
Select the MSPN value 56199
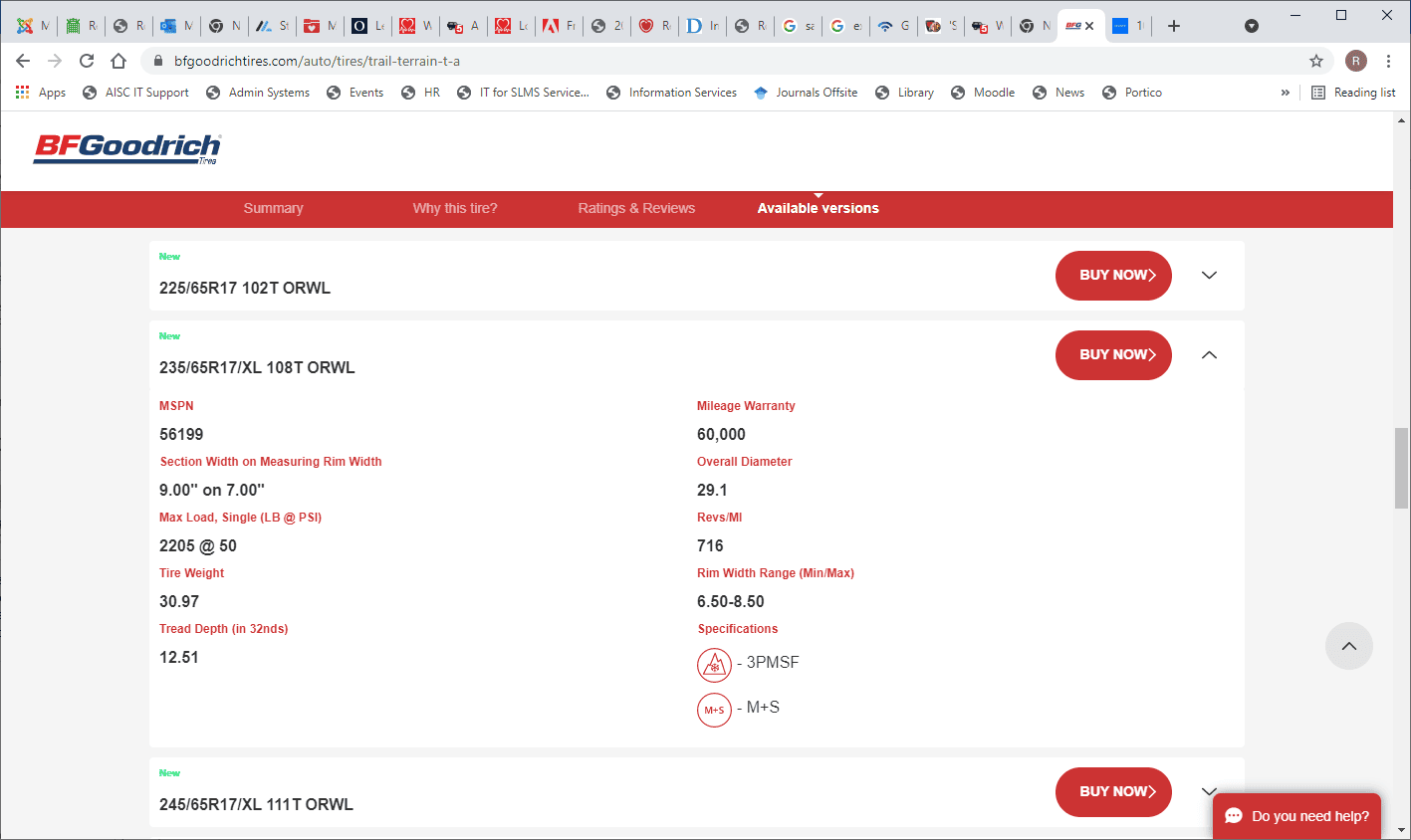pyautogui.click(x=181, y=435)
